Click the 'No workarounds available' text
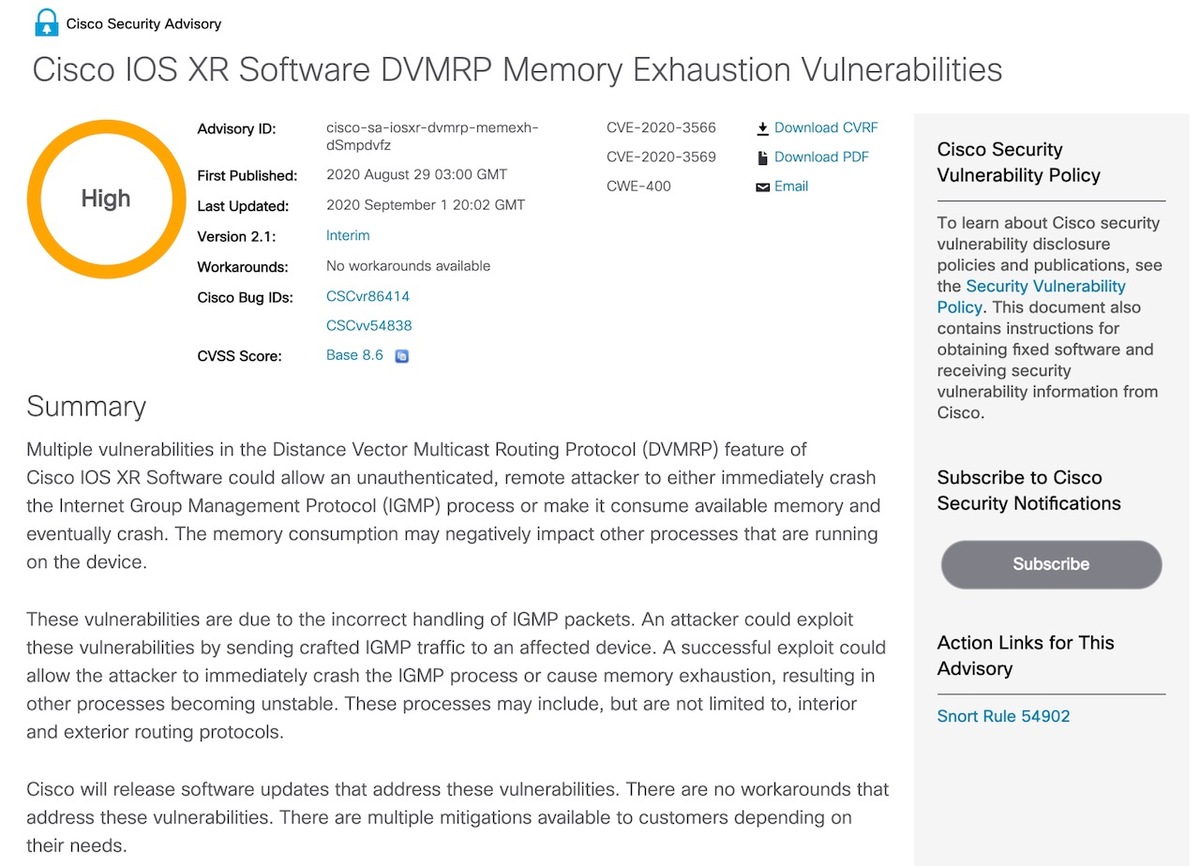This screenshot has height=866, width=1200. coord(408,266)
